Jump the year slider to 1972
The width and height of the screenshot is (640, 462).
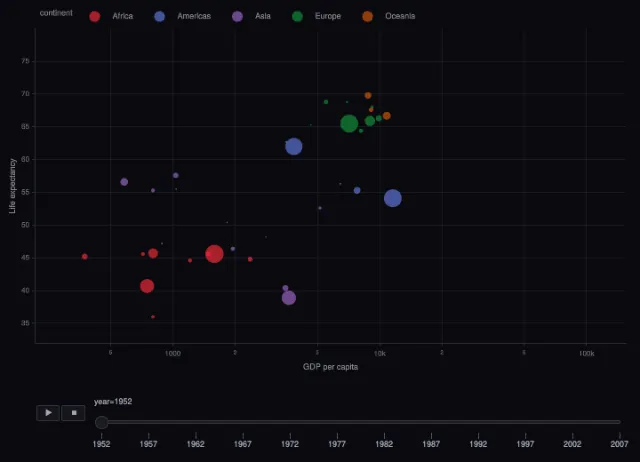click(x=290, y=444)
